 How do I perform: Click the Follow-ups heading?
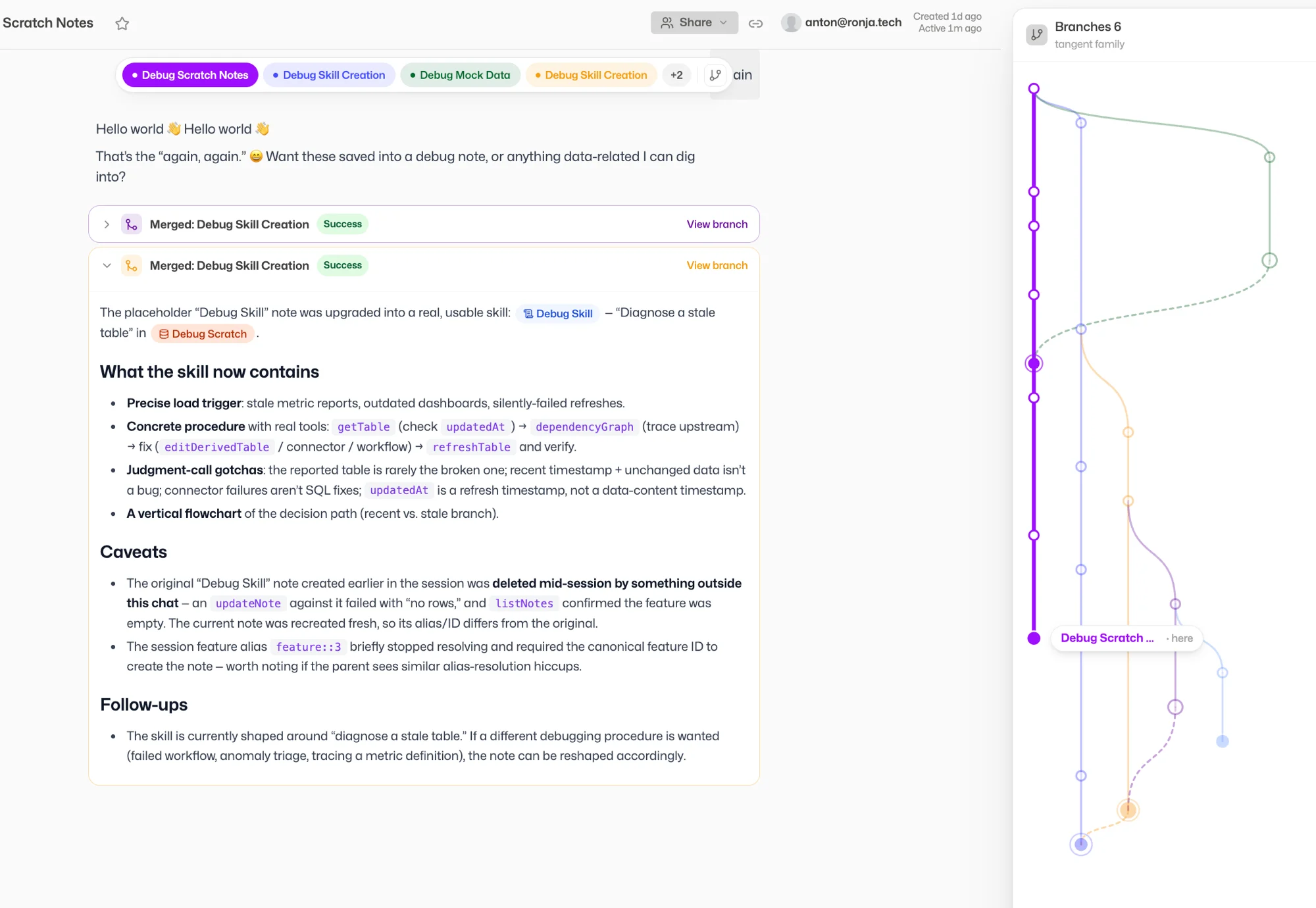[143, 705]
